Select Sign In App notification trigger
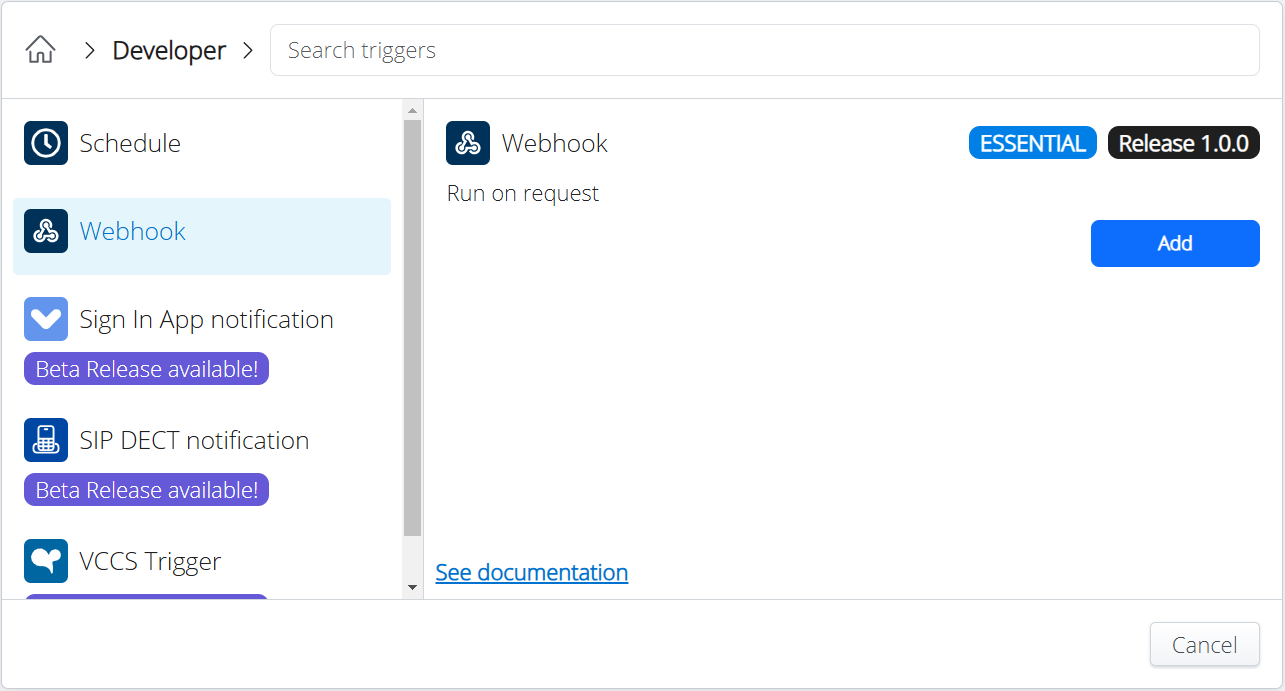The width and height of the screenshot is (1285, 691). coord(206,320)
